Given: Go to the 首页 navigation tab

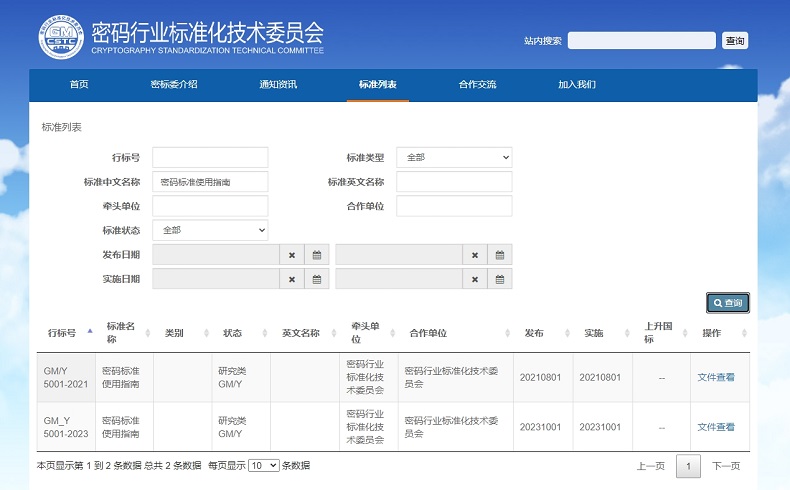Looking at the screenshot, I should click(79, 85).
